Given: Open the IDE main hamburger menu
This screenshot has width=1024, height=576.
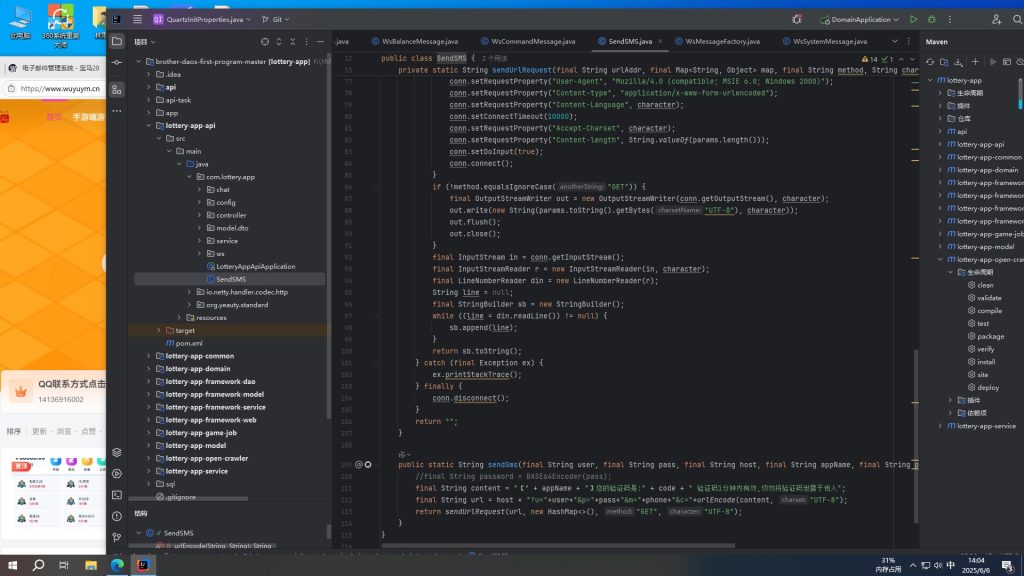Looking at the screenshot, I should click(137, 20).
